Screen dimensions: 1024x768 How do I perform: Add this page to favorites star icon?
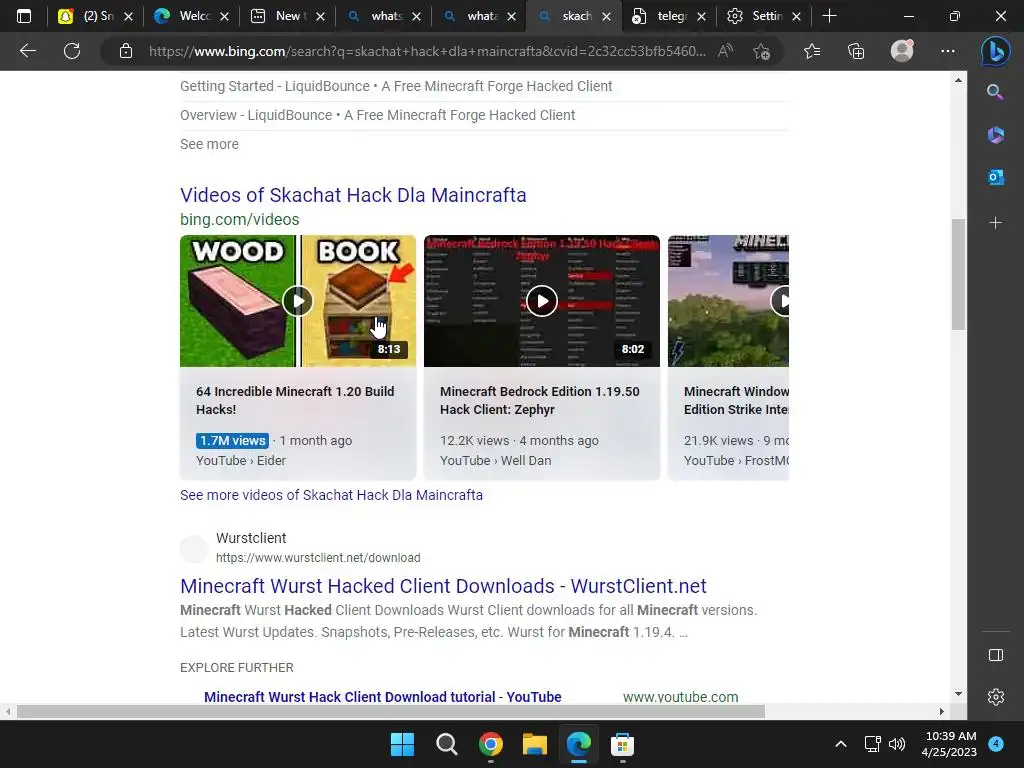(x=761, y=51)
